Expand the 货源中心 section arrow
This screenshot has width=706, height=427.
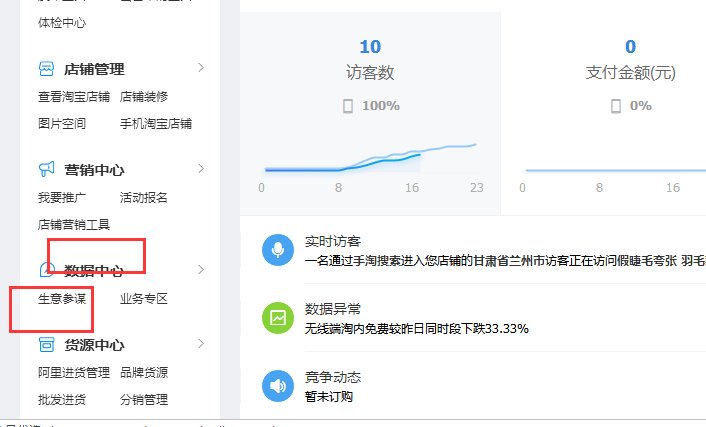pos(201,343)
